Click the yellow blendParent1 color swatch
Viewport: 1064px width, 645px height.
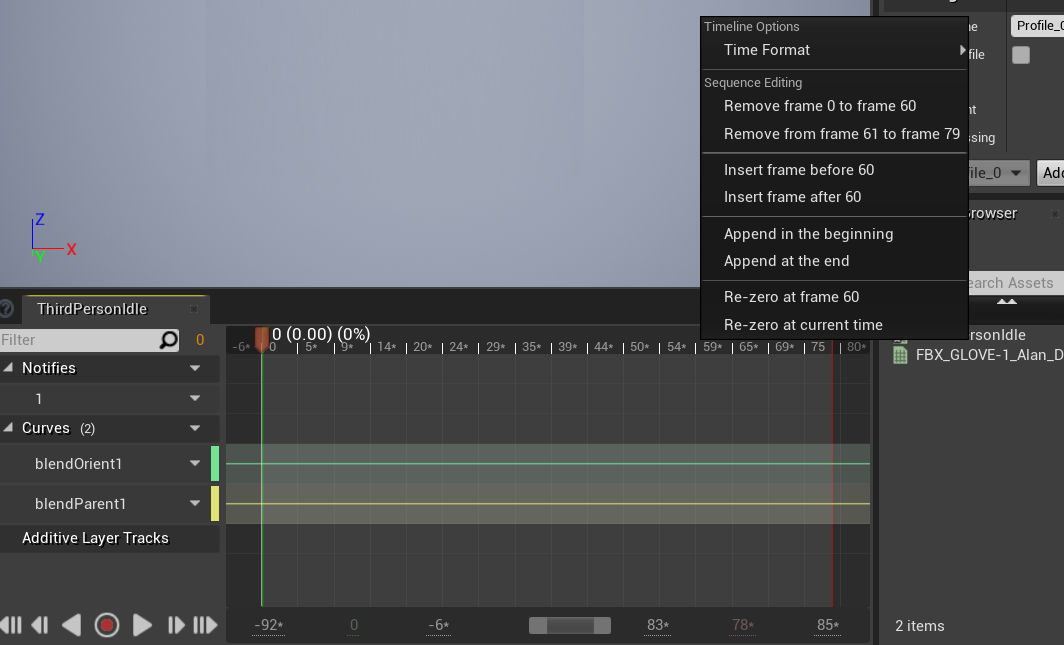214,503
